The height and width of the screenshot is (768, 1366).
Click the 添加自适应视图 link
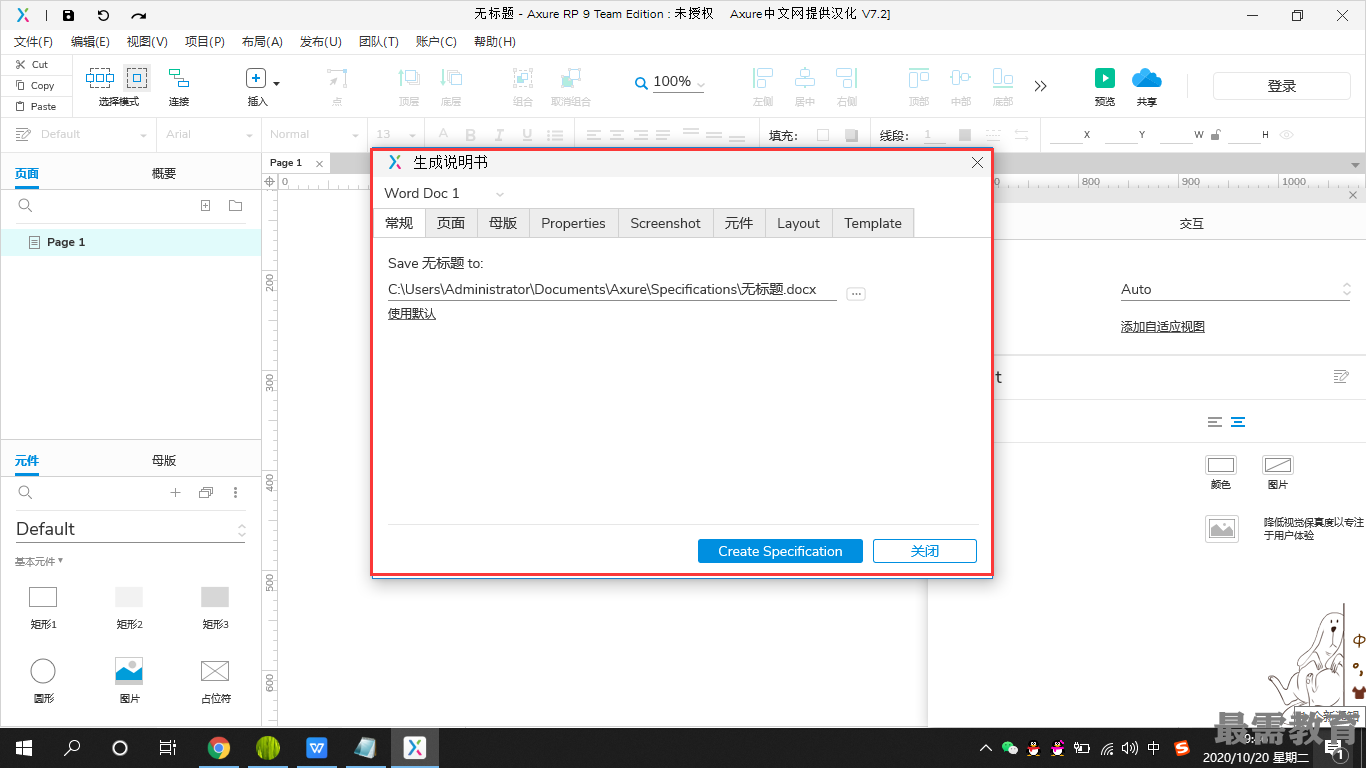1163,327
